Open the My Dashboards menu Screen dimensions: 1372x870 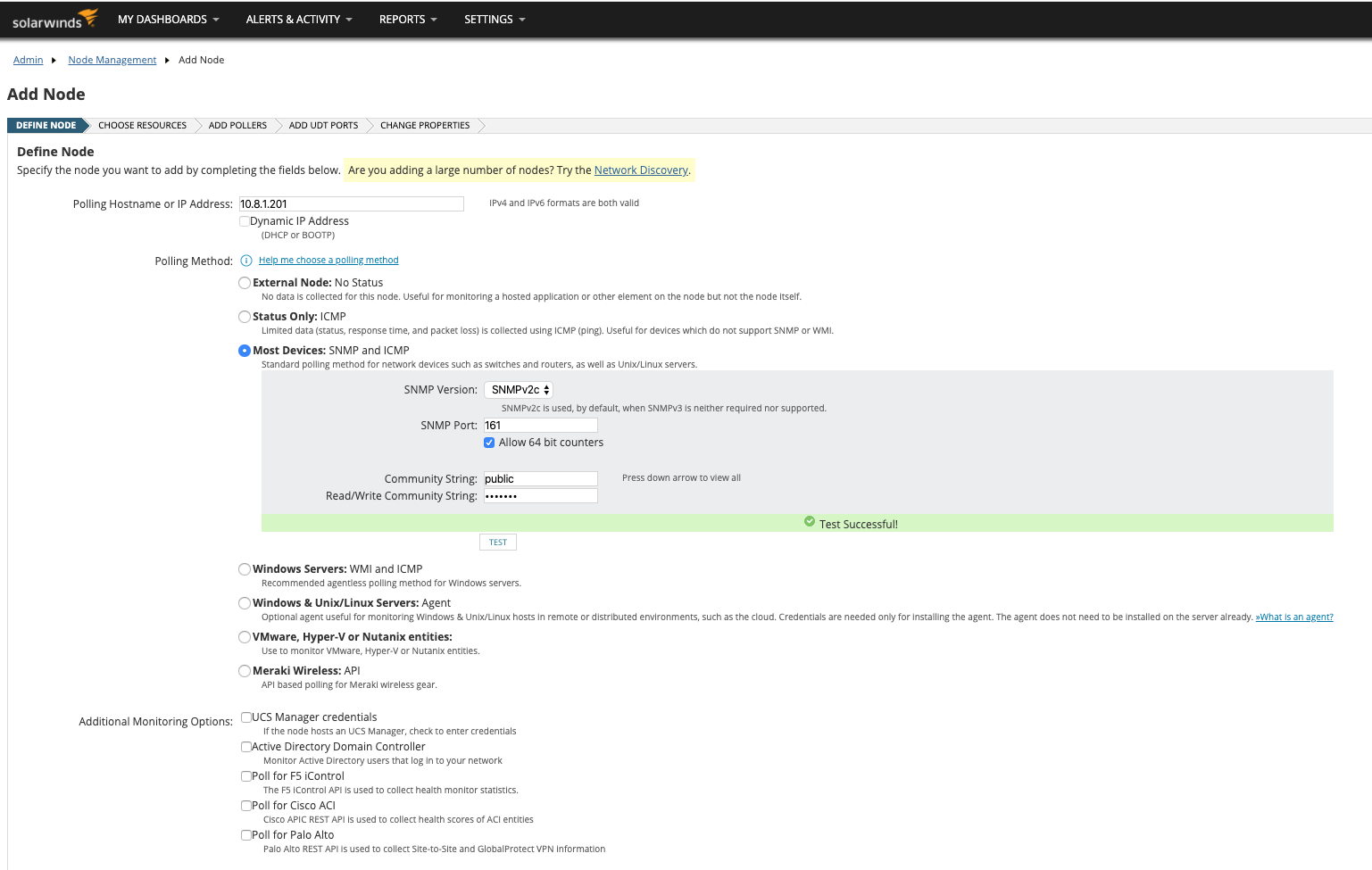(x=169, y=19)
